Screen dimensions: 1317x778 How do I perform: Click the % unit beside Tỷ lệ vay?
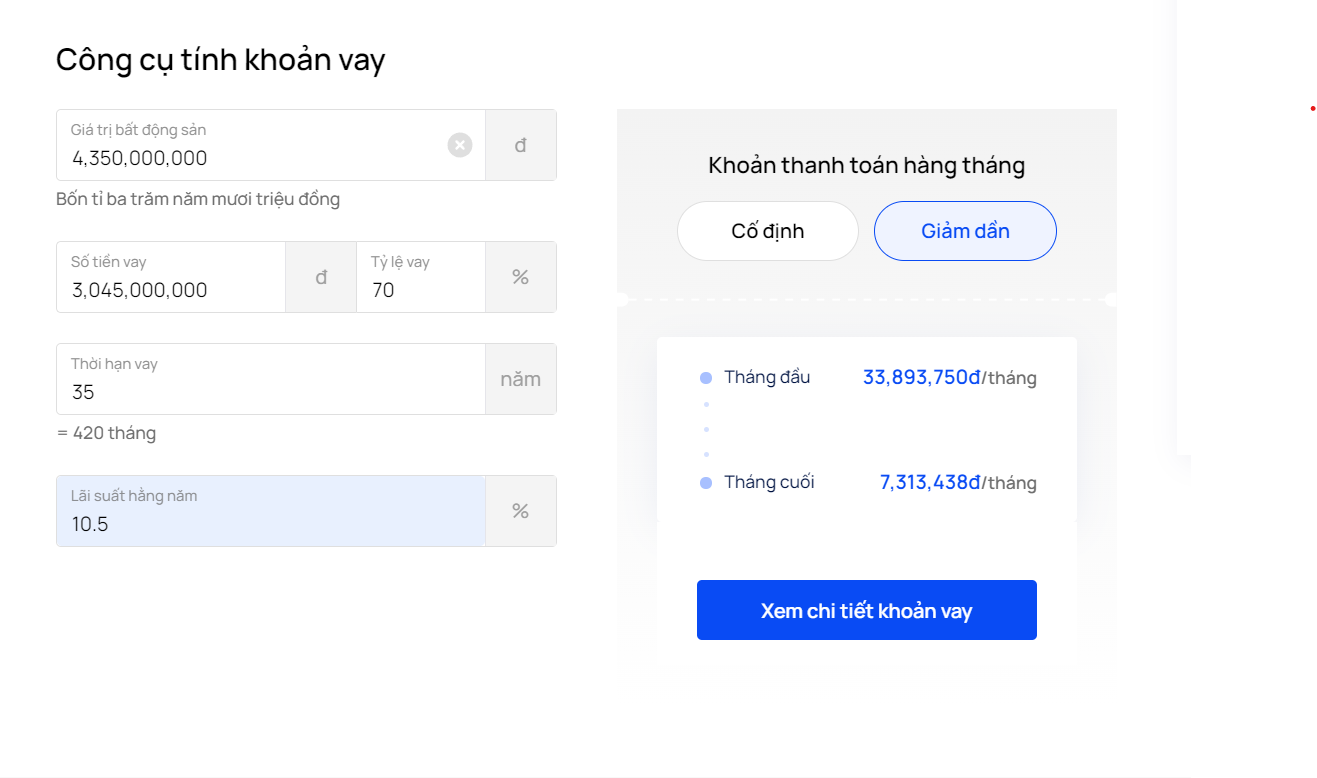[x=521, y=277]
